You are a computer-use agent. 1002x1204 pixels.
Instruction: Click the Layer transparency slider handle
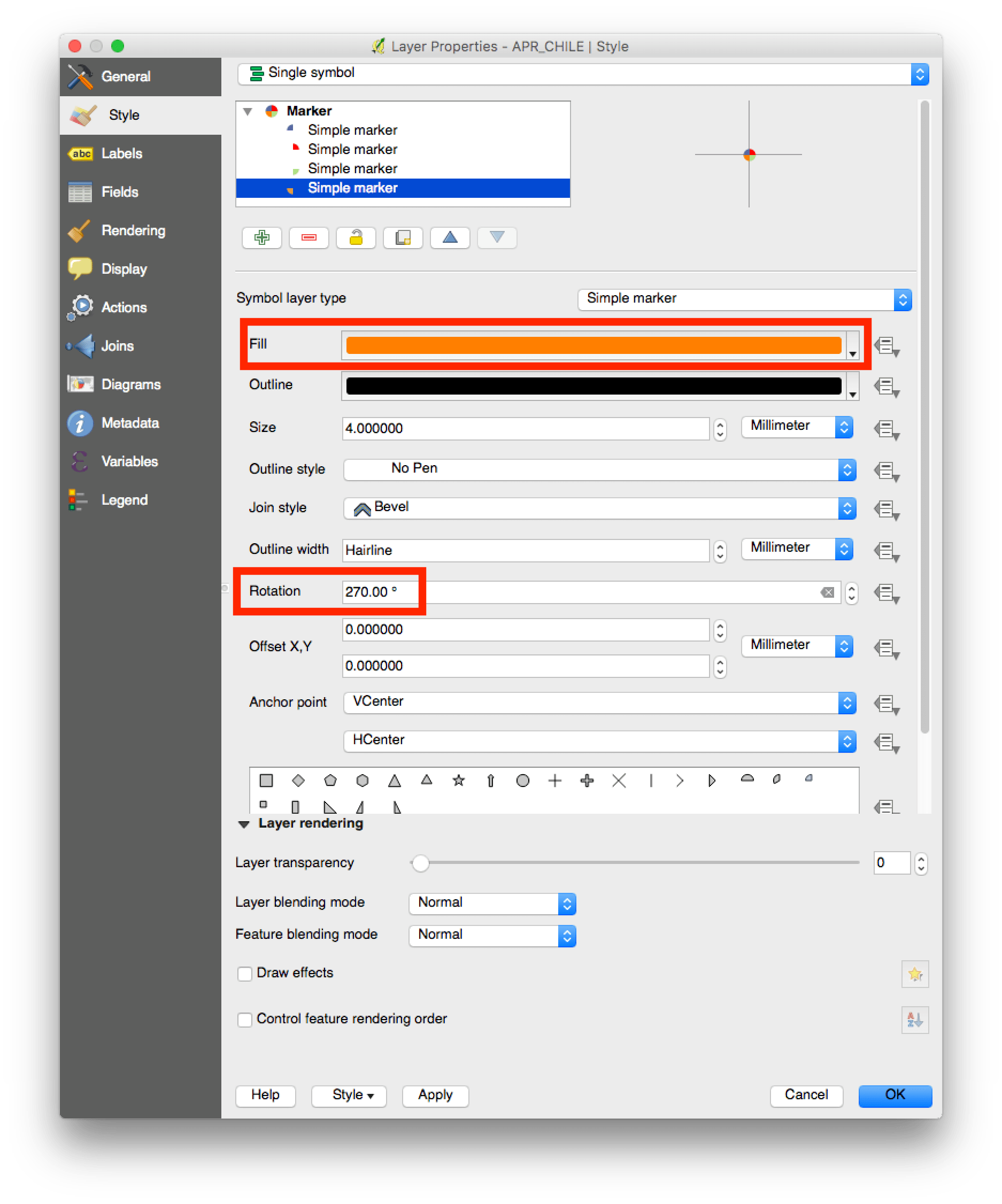coord(420,862)
